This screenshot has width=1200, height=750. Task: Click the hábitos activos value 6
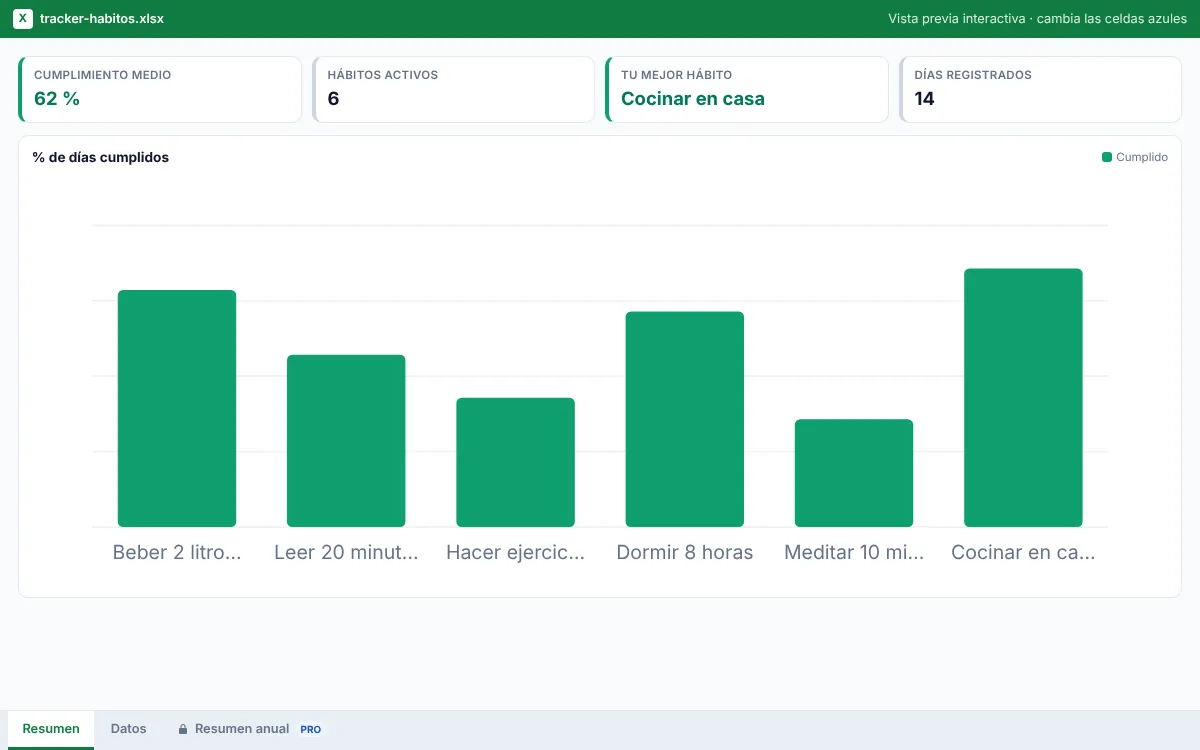(x=333, y=99)
